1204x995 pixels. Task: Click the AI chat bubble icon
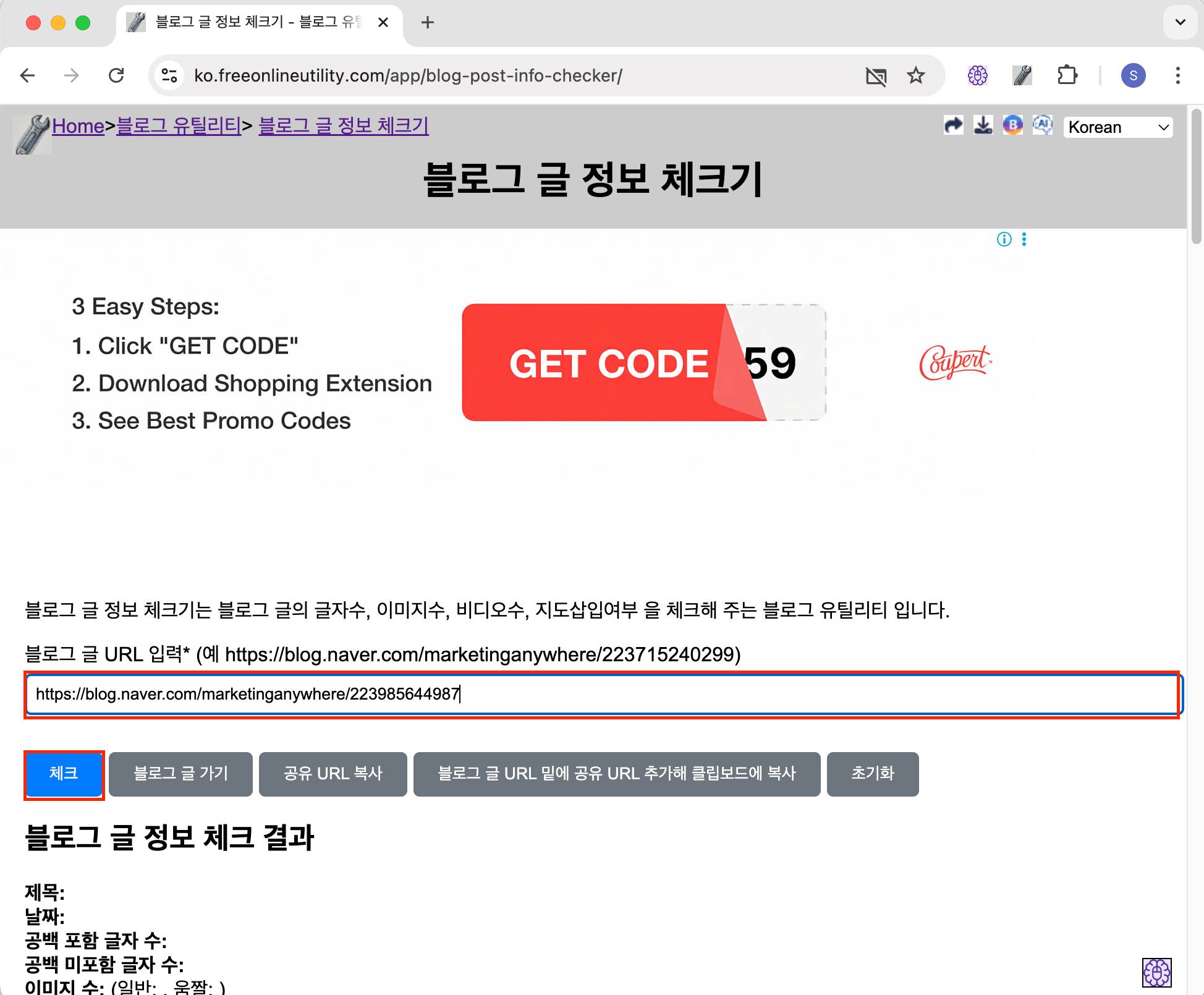[x=1042, y=126]
